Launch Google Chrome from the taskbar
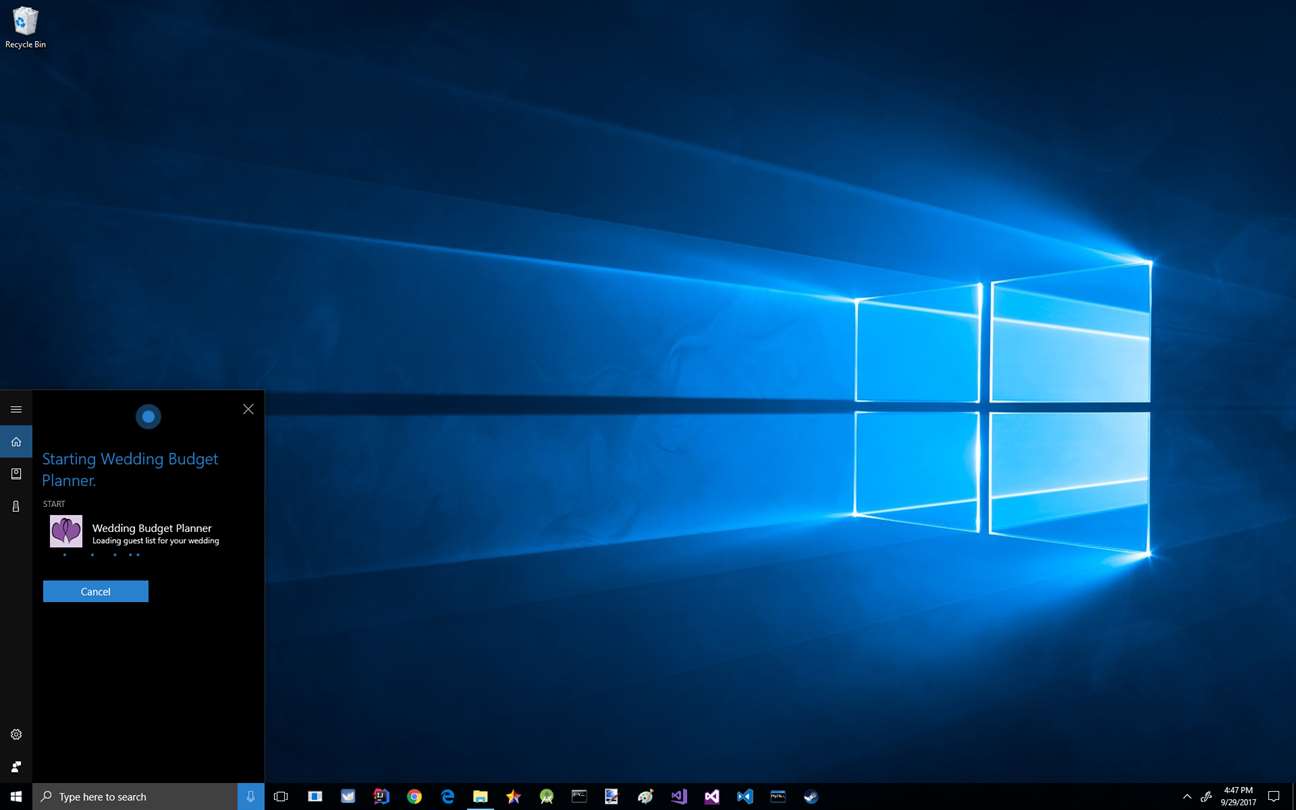This screenshot has height=810, width=1296. click(414, 797)
